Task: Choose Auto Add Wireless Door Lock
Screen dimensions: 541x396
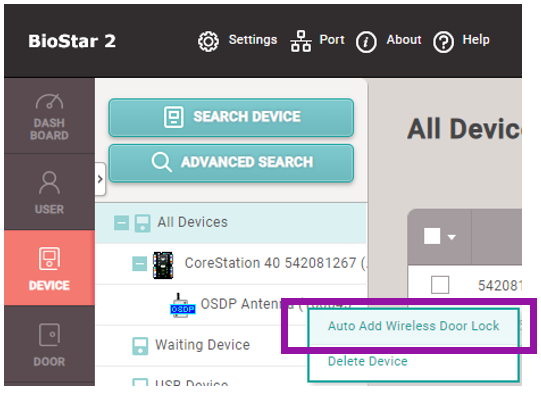Action: pyautogui.click(x=413, y=326)
